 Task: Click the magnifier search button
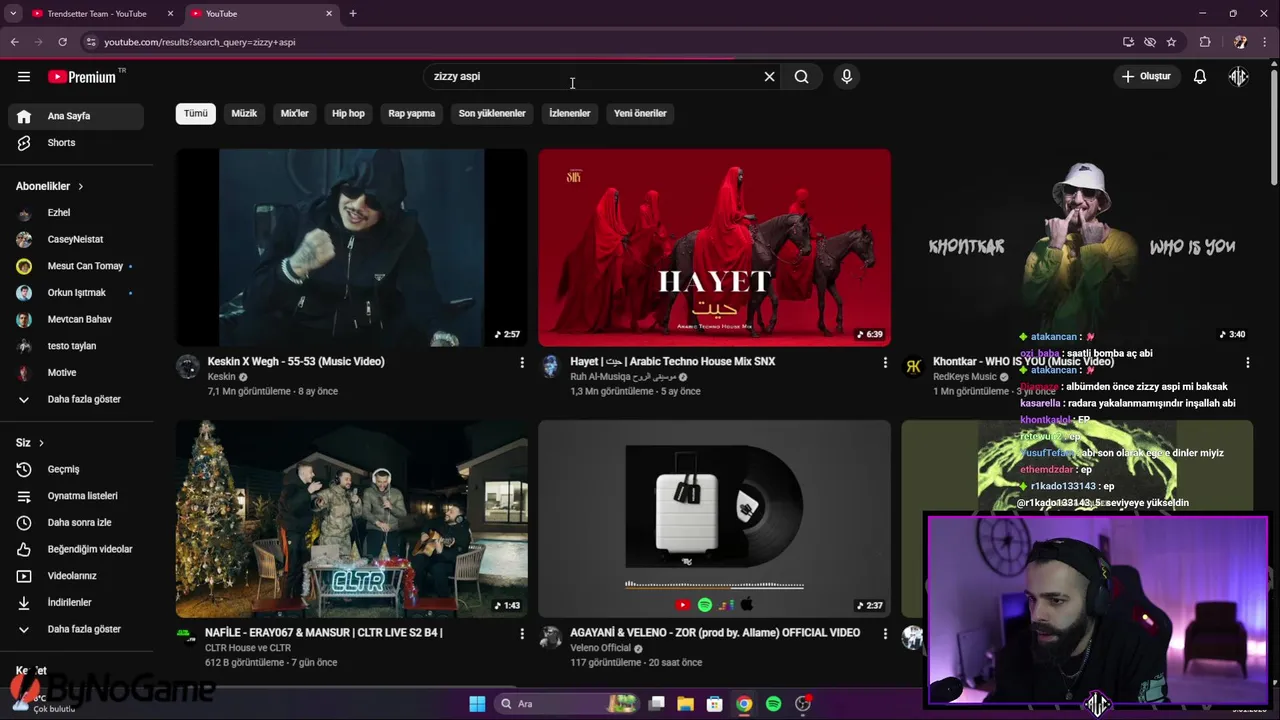[801, 76]
